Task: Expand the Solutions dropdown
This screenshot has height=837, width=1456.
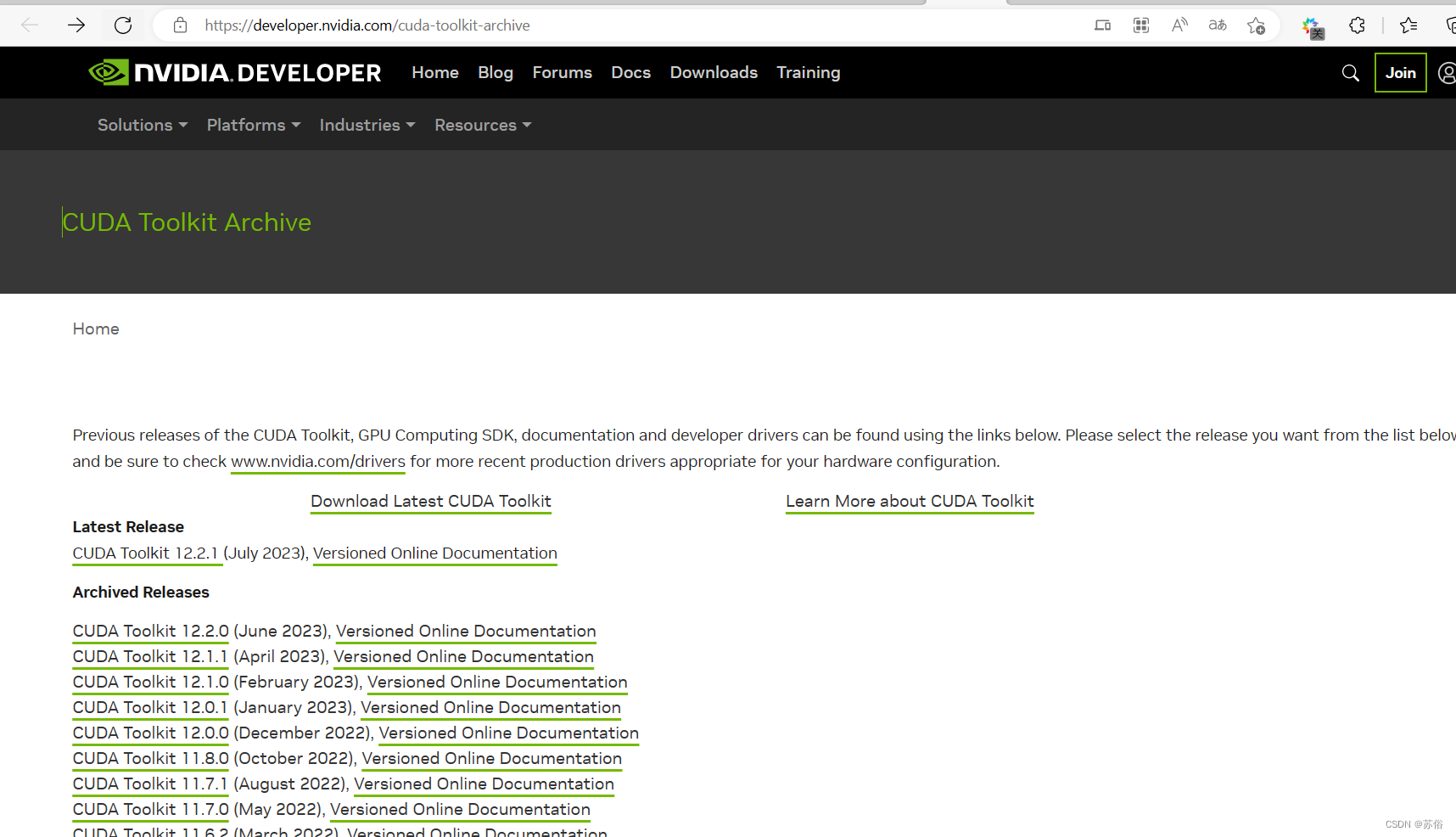Action: (142, 125)
